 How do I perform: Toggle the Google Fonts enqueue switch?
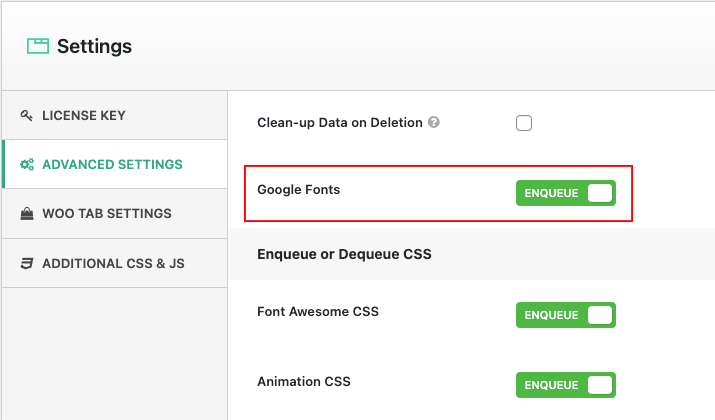566,193
